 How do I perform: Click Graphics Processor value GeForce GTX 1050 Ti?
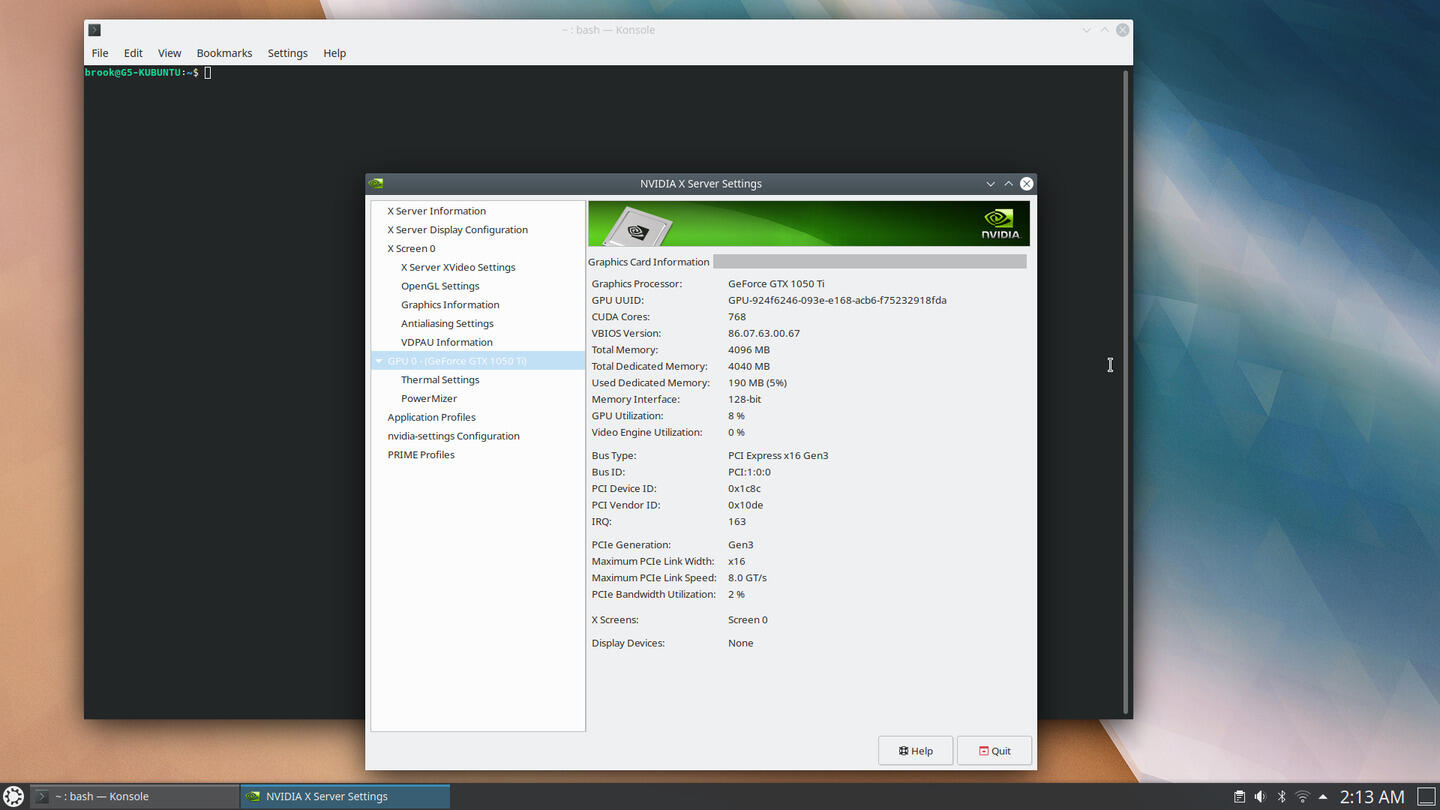coord(776,284)
